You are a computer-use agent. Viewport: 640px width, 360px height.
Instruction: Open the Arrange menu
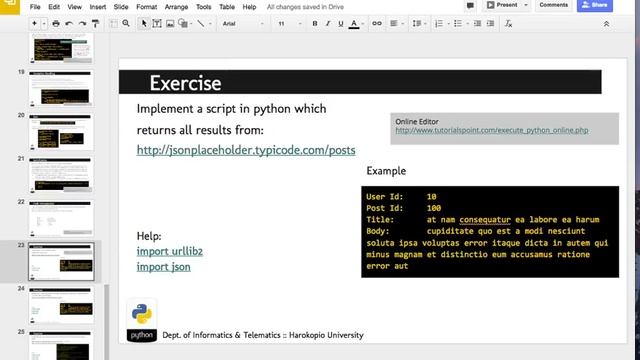pos(176,7)
